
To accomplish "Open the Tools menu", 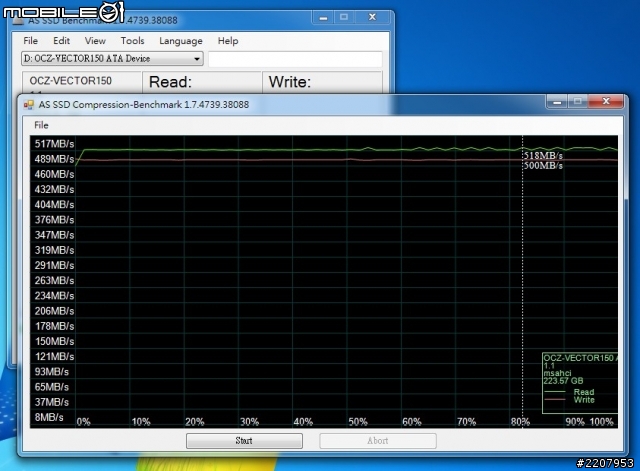I will point(132,41).
